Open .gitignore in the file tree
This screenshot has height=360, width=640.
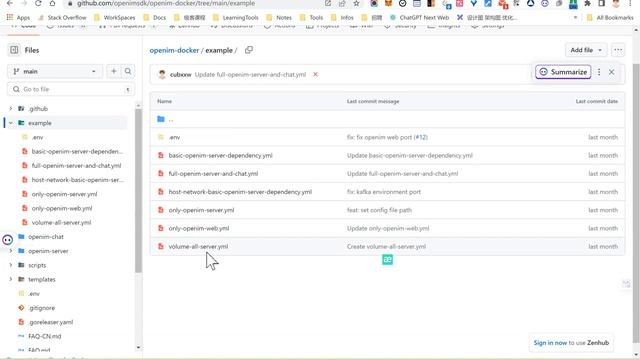41,308
